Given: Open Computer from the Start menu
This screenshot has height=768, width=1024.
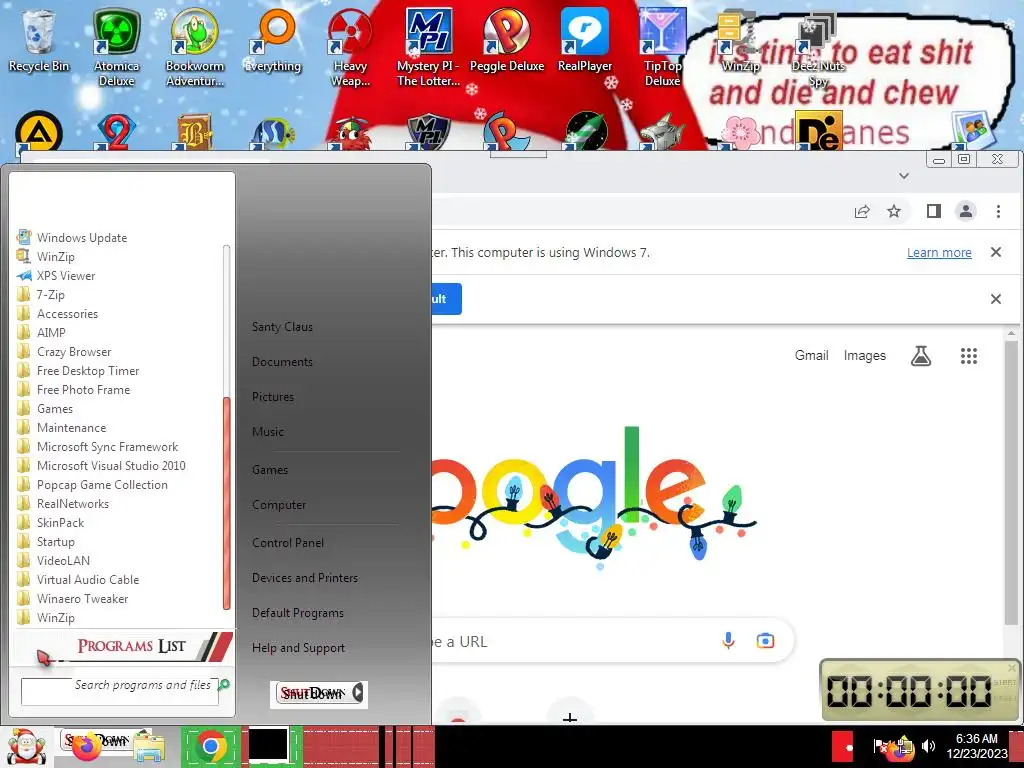Looking at the screenshot, I should point(279,505).
